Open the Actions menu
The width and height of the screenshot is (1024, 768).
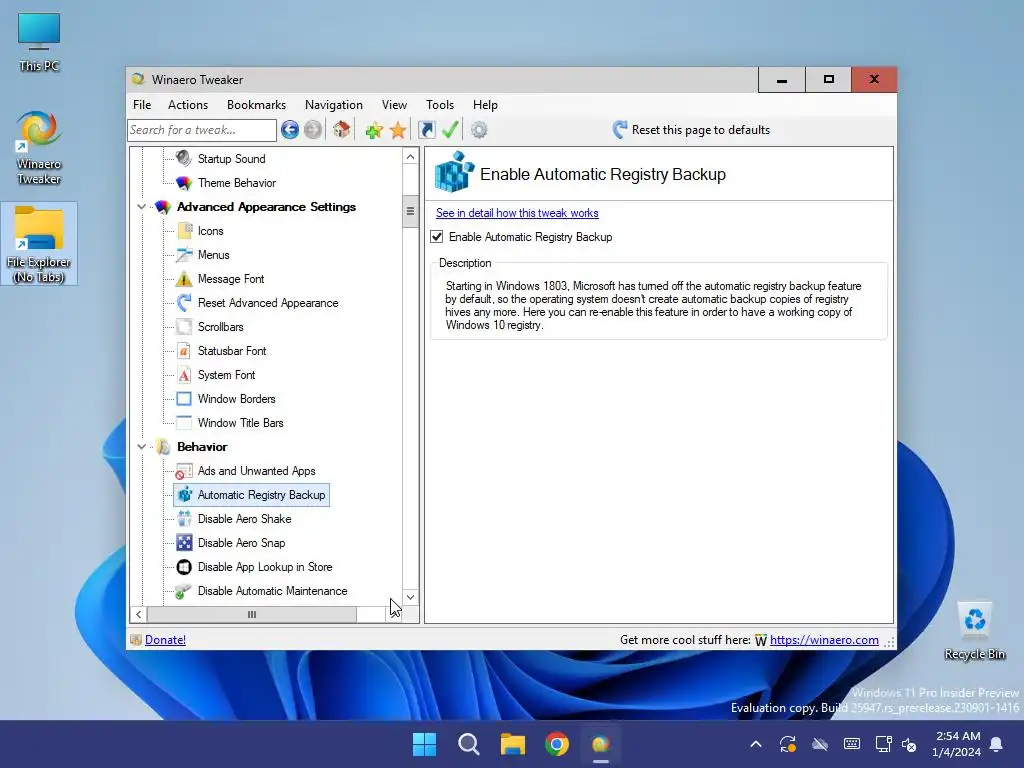pos(188,104)
